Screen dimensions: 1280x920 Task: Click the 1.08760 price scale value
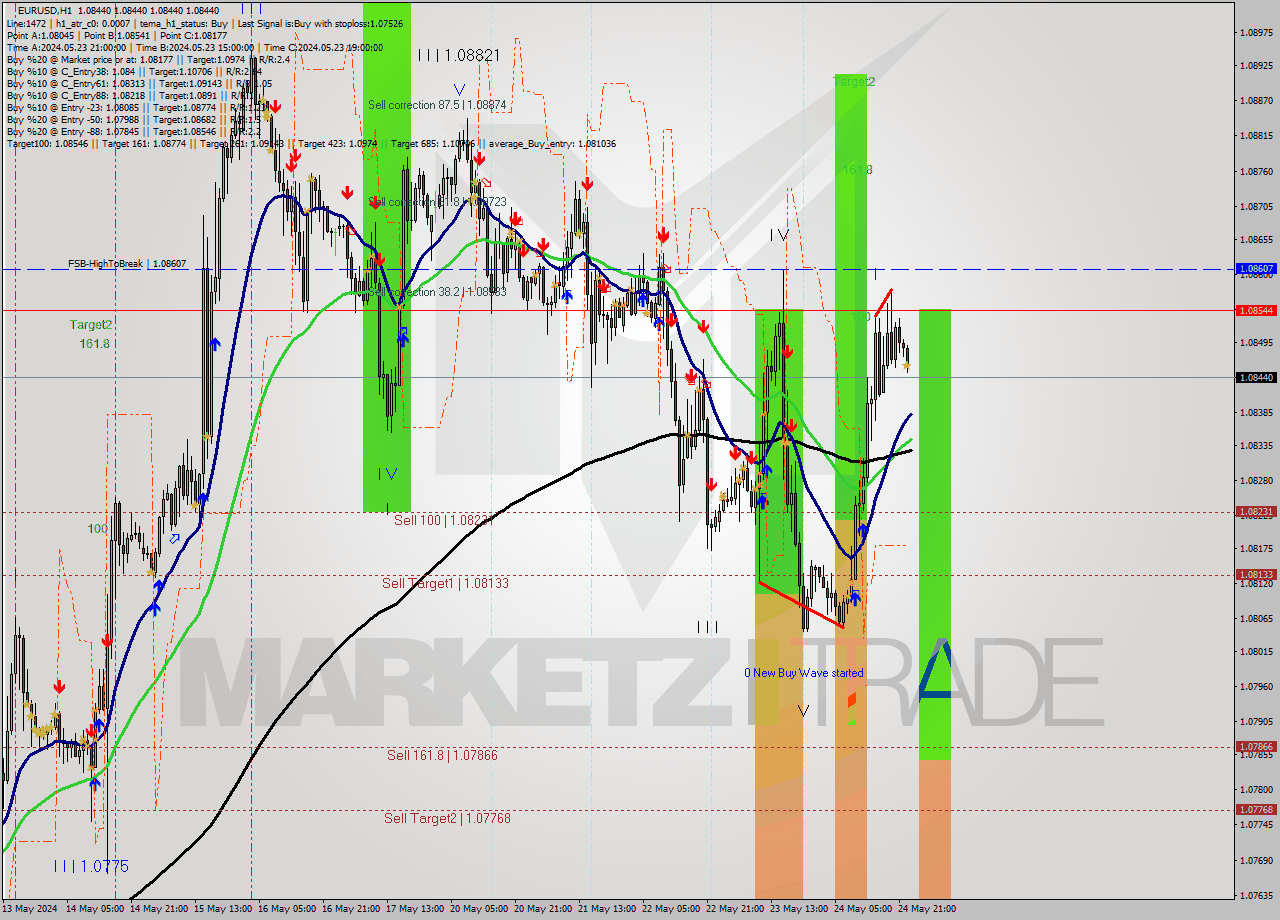click(1255, 171)
